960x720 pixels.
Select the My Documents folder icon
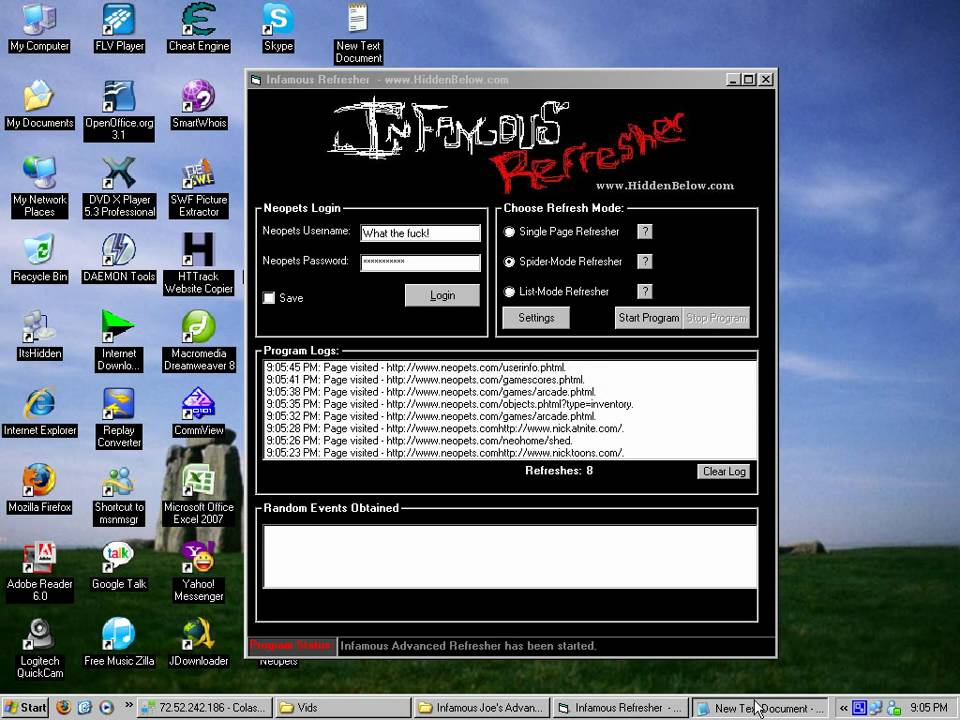(x=39, y=105)
